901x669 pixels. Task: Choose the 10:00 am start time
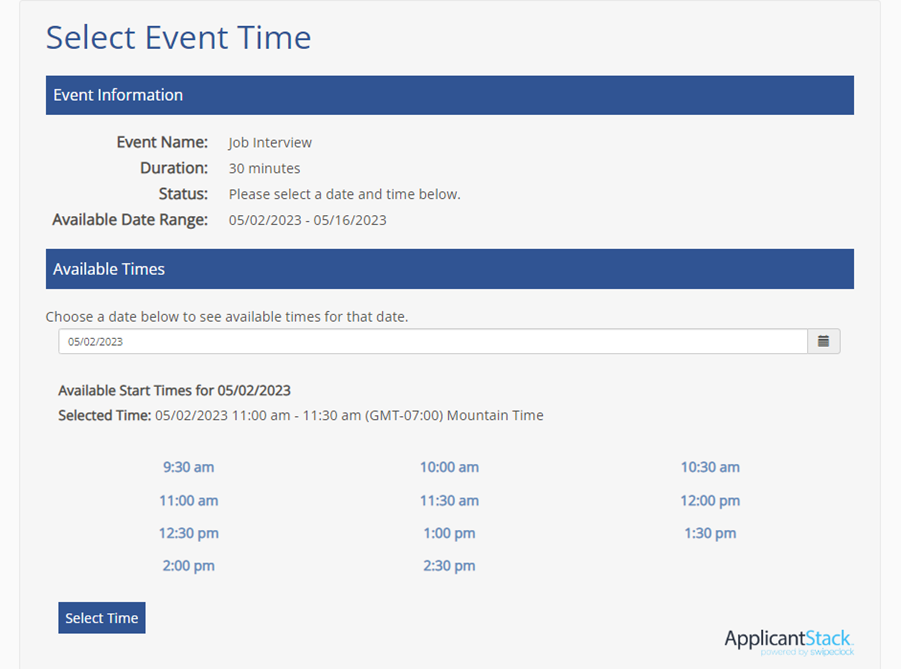pos(449,467)
